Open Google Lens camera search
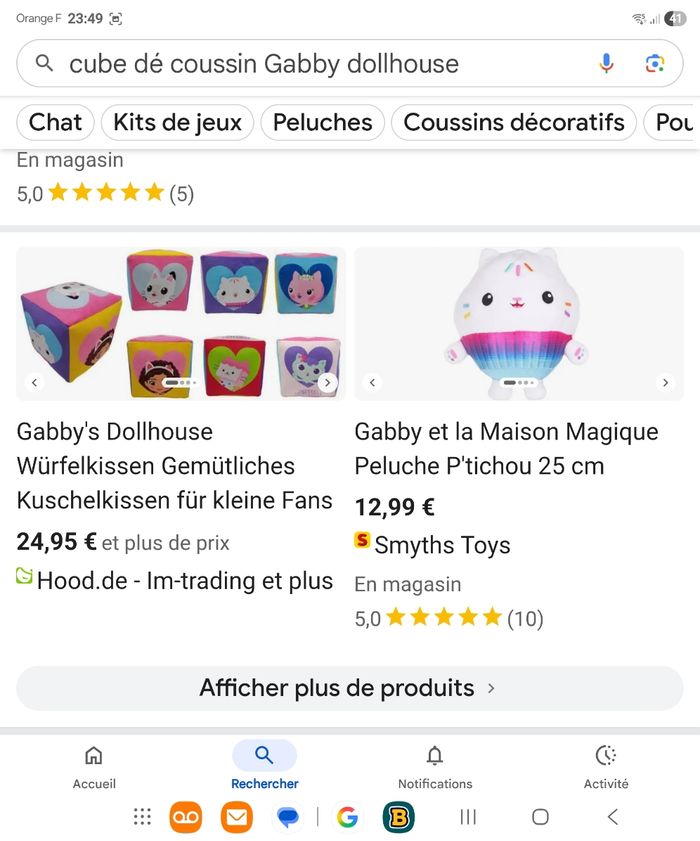 (x=655, y=63)
